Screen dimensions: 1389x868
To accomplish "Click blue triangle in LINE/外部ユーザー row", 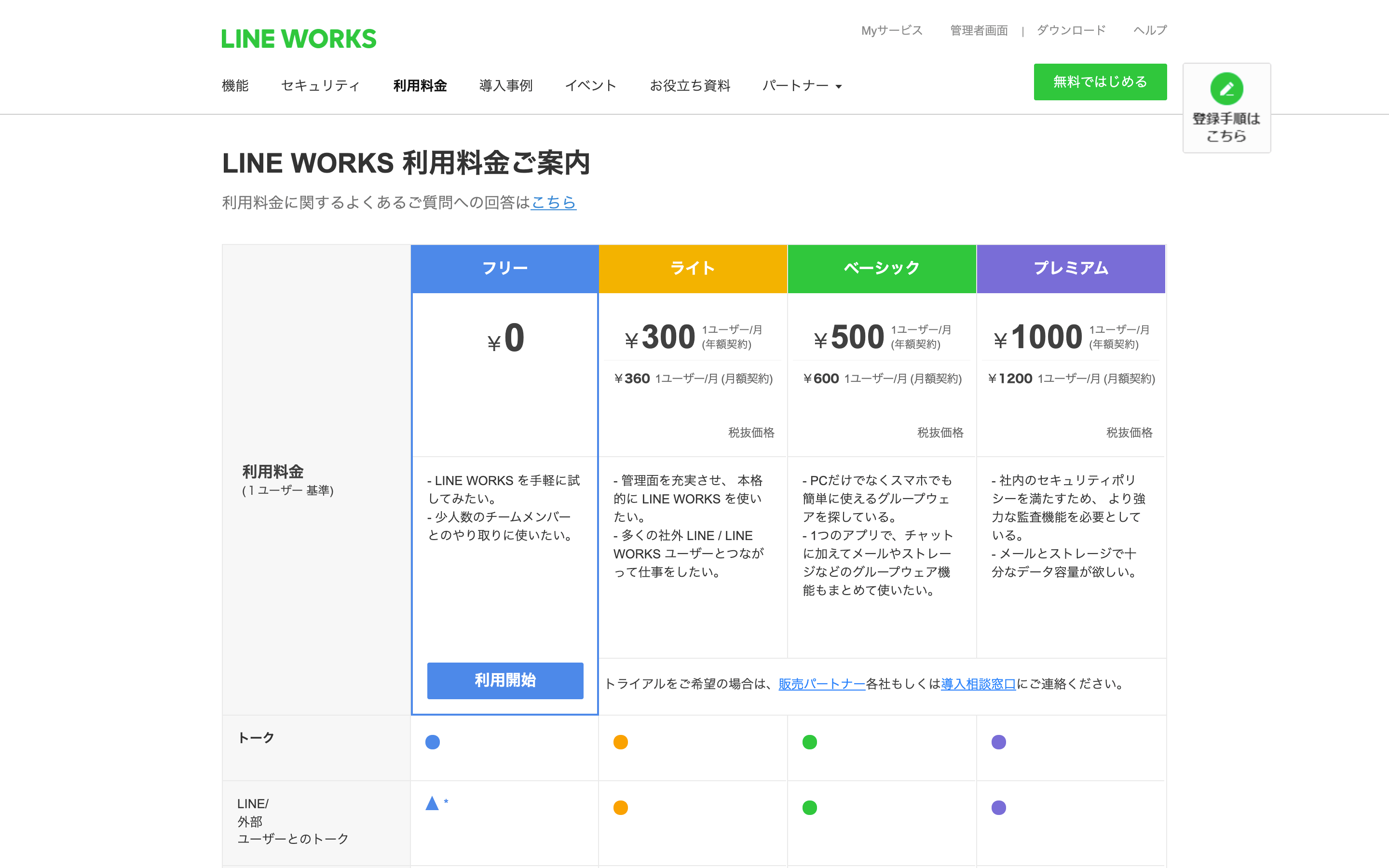I will click(x=432, y=803).
